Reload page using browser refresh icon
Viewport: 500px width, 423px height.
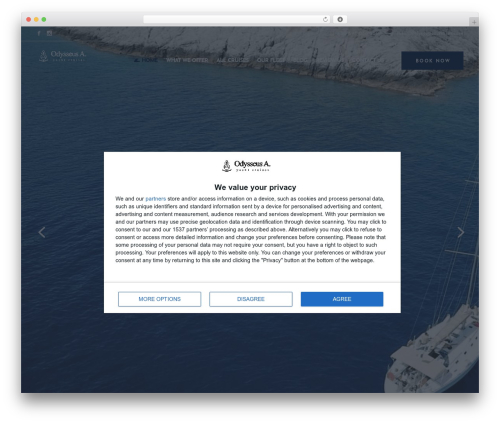[x=325, y=19]
